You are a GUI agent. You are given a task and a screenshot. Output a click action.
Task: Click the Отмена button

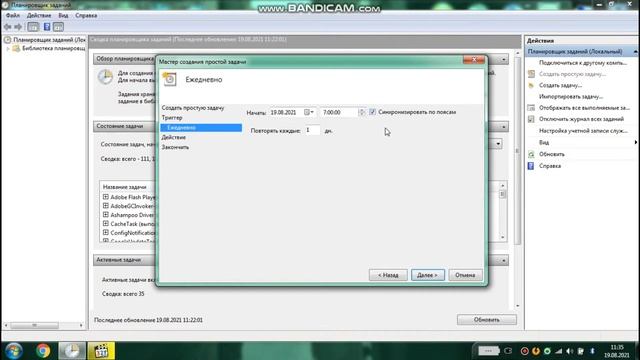(x=465, y=275)
